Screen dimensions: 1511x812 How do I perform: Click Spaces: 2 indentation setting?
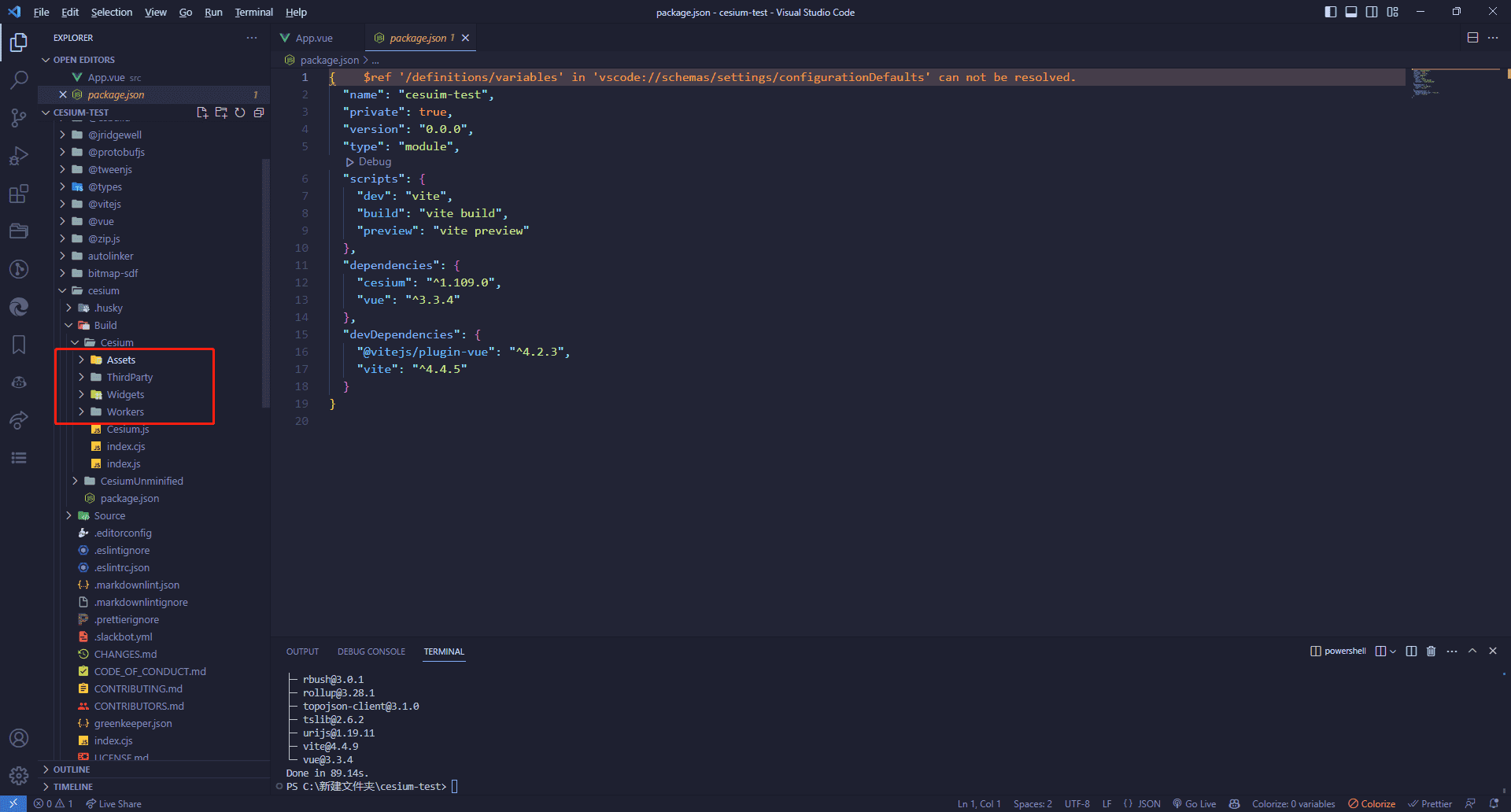[x=1033, y=803]
